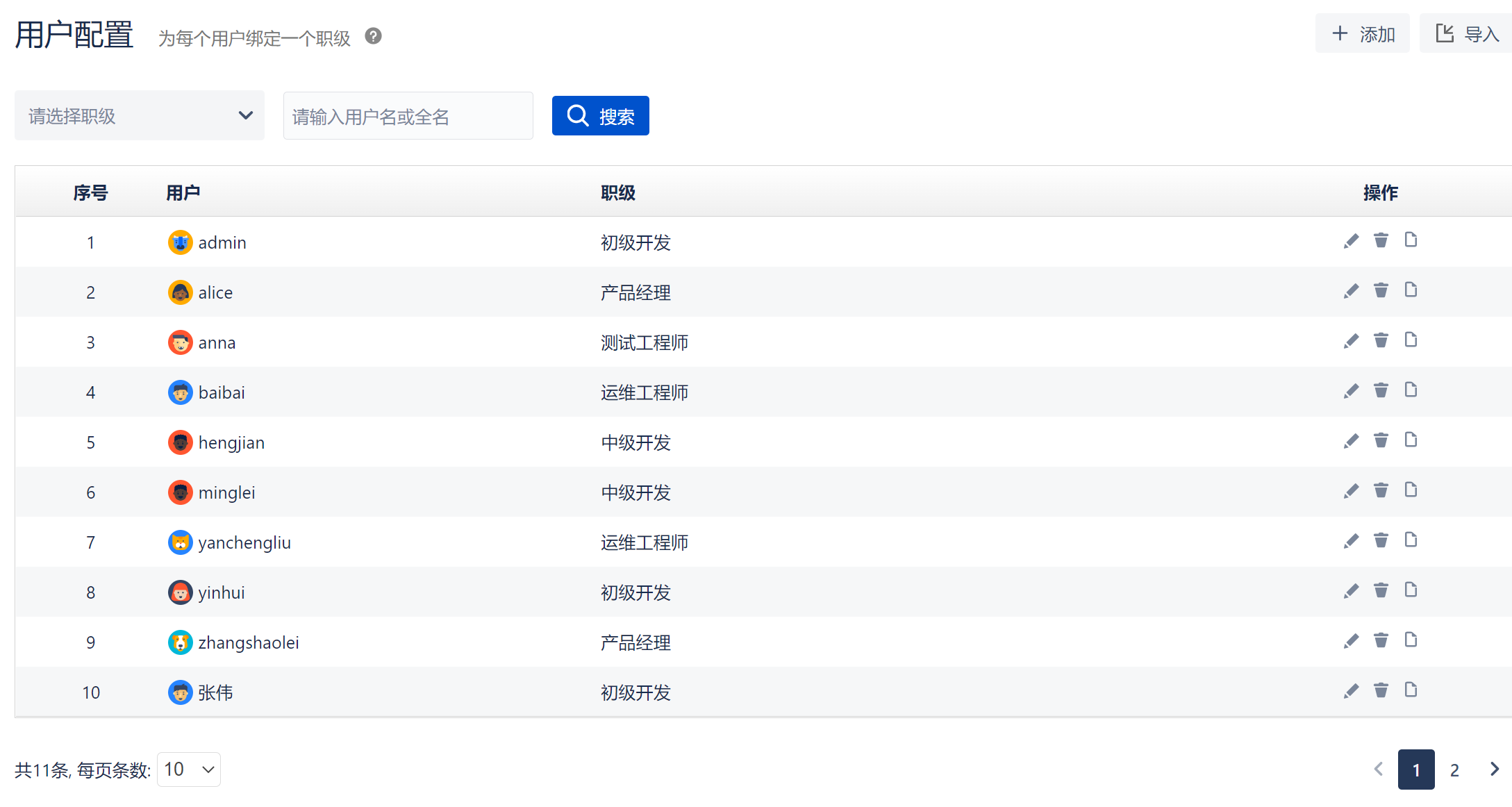Image resolution: width=1512 pixels, height=807 pixels.
Task: Open the page size dropdown showing 10
Action: [x=189, y=769]
